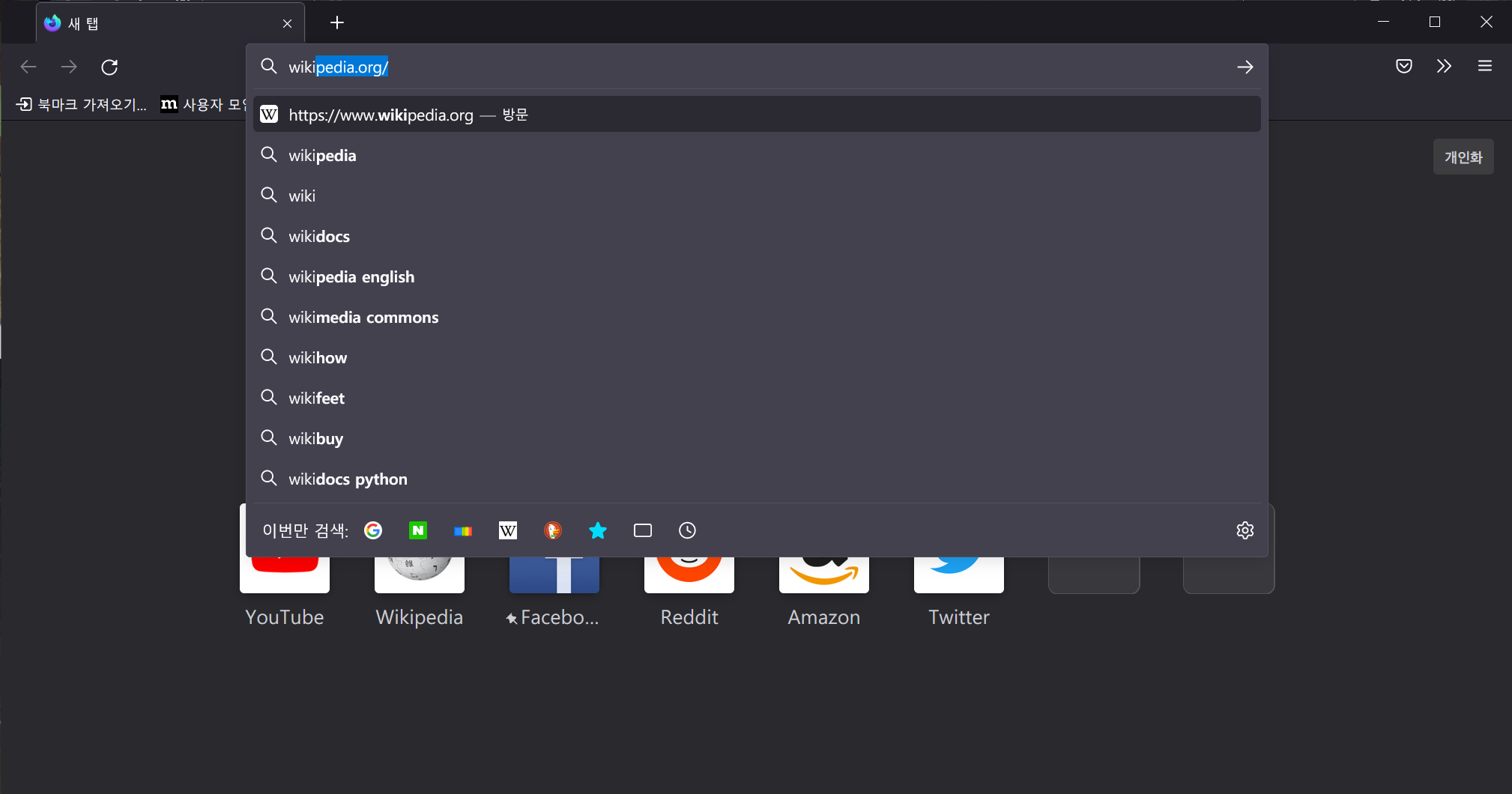Click the back navigation arrow
The image size is (1512, 794).
coord(28,67)
